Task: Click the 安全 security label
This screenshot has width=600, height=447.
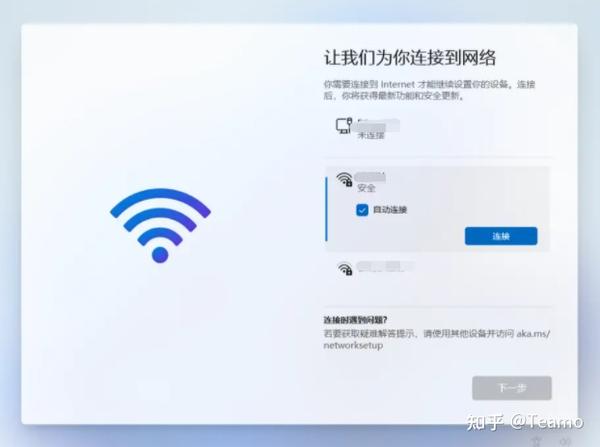Action: pos(366,188)
